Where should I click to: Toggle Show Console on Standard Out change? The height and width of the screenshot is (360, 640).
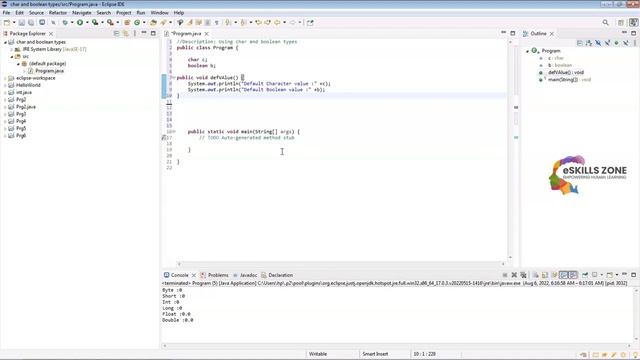pyautogui.click(x=564, y=275)
